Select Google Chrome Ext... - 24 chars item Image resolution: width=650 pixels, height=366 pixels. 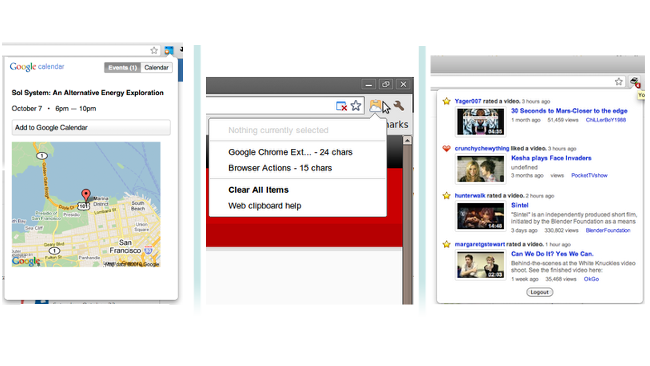click(290, 152)
